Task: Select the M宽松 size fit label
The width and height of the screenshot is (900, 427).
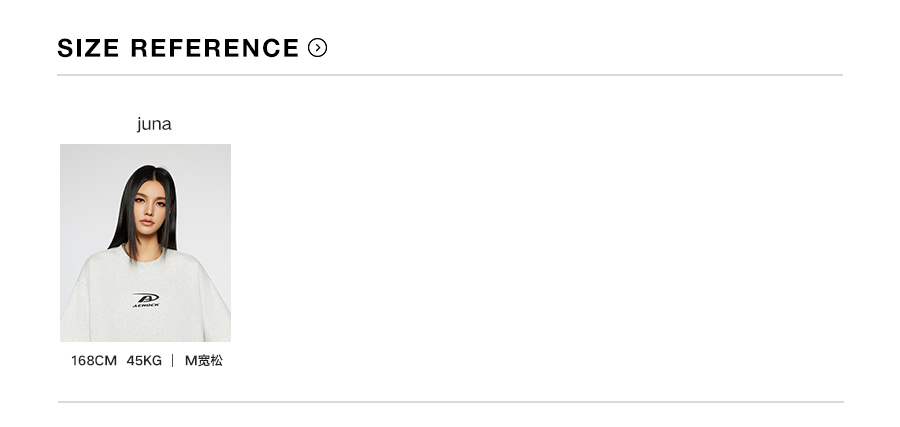Action: [204, 360]
